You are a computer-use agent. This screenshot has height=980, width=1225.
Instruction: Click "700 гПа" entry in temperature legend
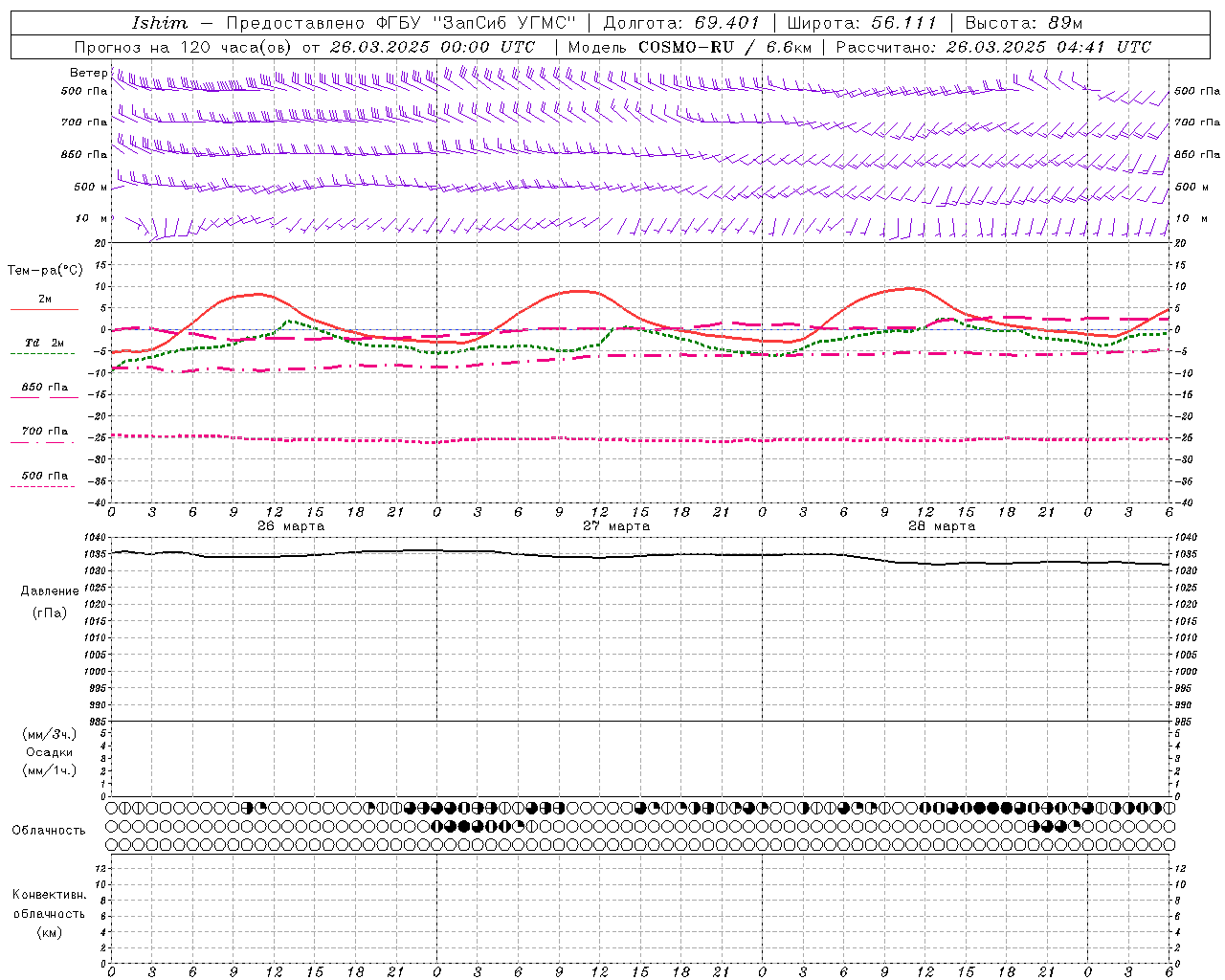(45, 432)
